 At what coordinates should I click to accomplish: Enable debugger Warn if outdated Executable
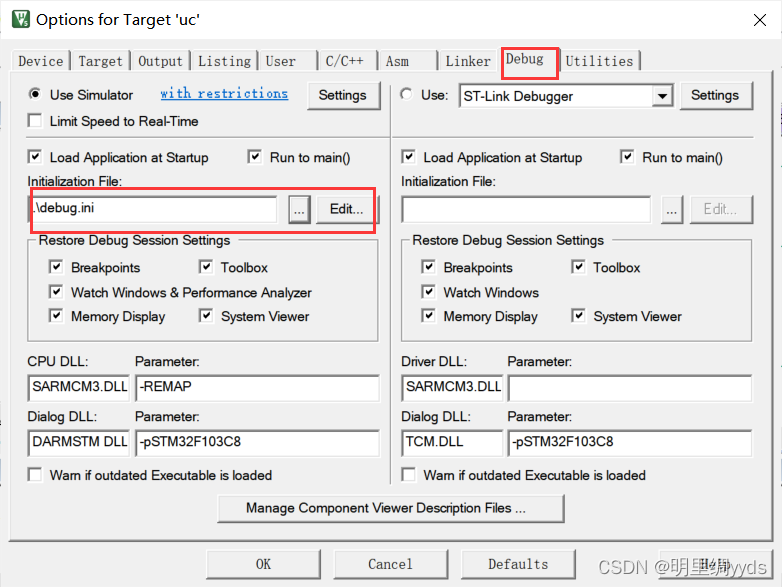(408, 474)
